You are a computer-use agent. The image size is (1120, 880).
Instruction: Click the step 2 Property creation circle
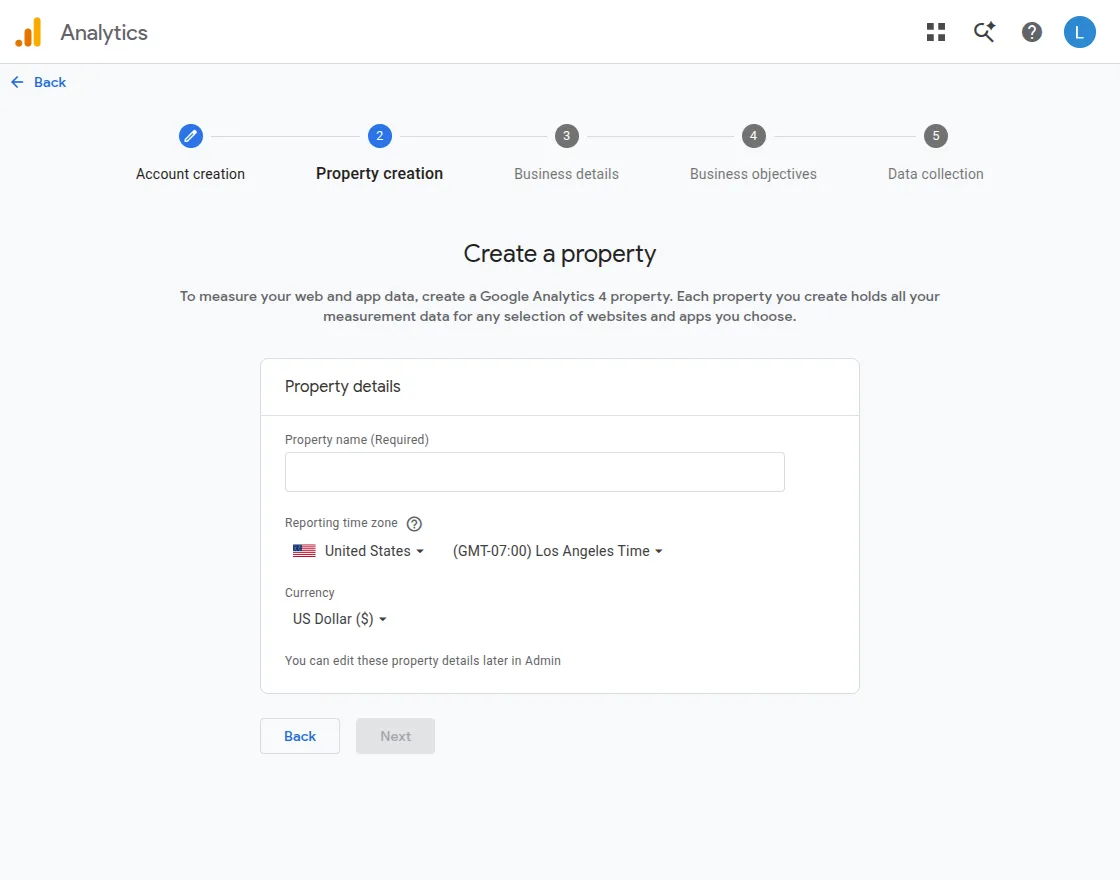[x=379, y=136]
